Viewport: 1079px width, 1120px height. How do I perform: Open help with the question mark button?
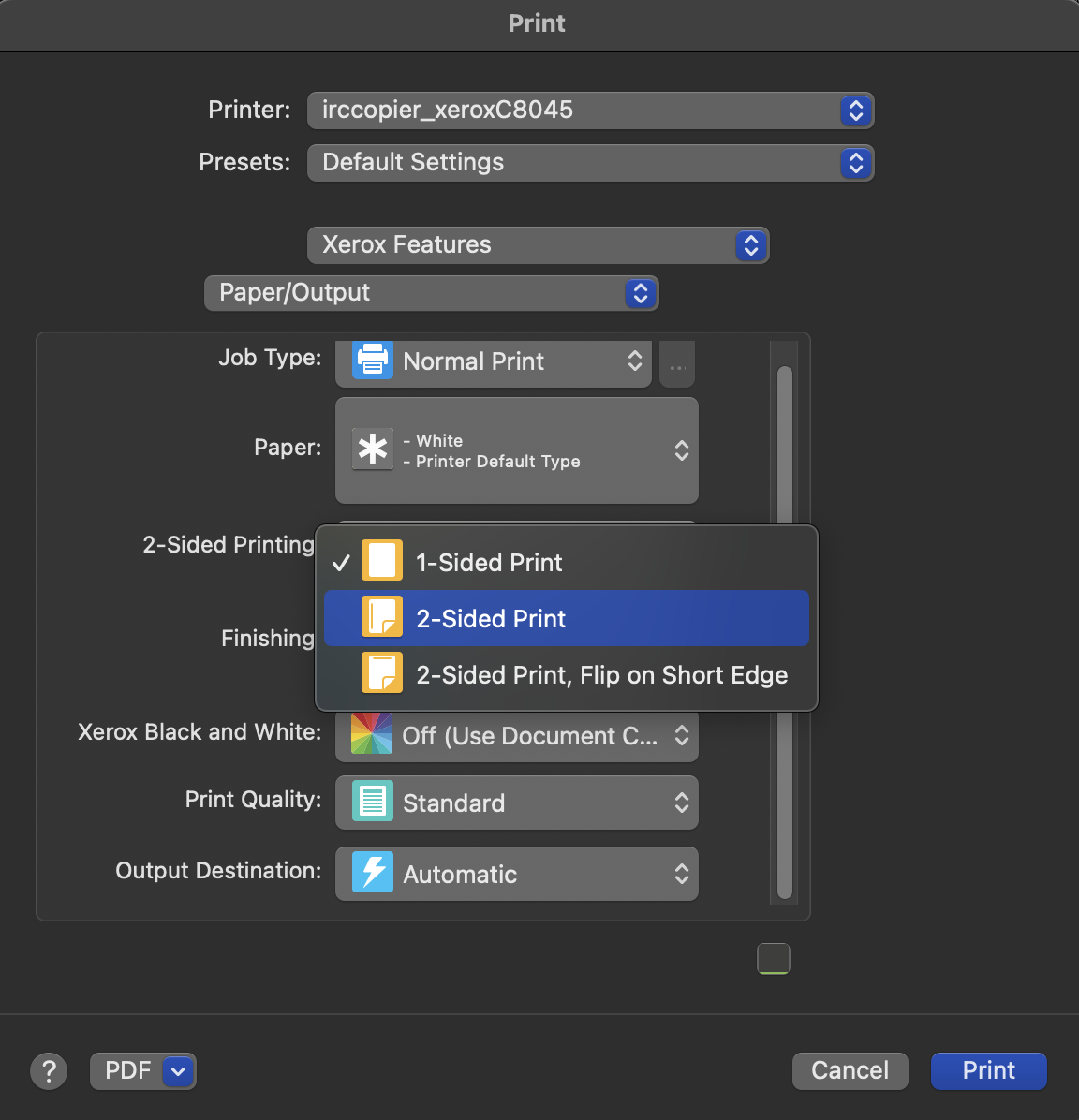click(x=49, y=1070)
